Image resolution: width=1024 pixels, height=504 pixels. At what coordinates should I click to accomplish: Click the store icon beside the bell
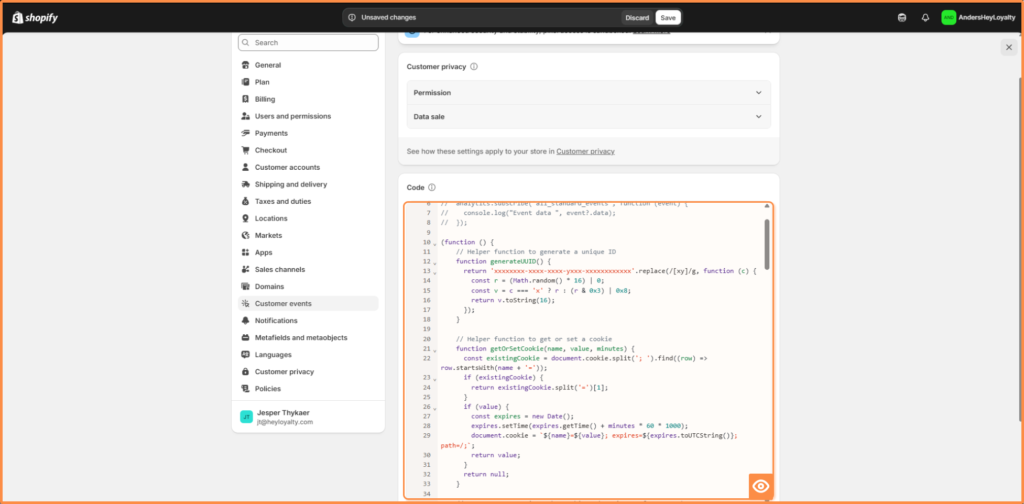click(903, 17)
